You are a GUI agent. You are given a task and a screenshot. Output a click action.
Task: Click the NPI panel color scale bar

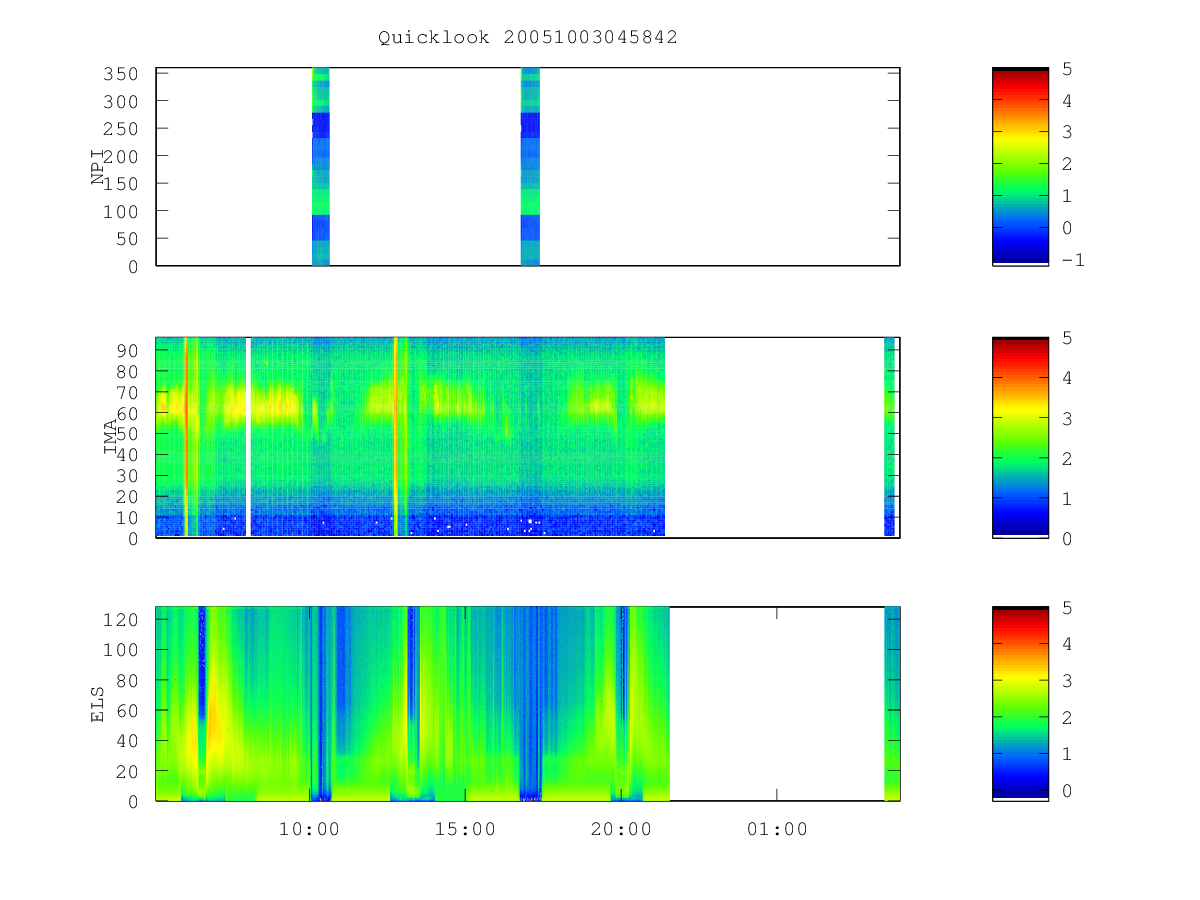(1020, 166)
